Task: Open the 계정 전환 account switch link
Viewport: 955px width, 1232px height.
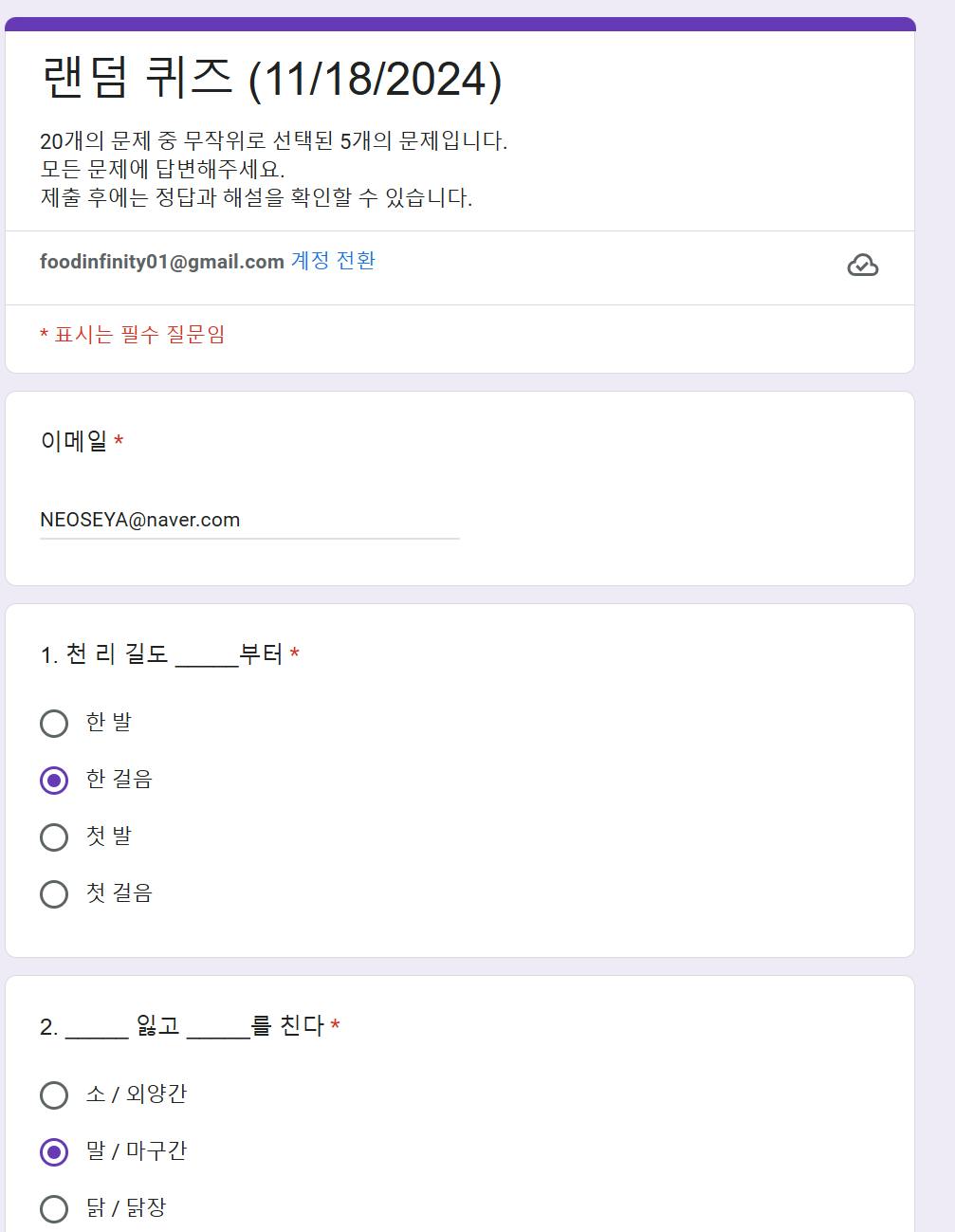Action: pyautogui.click(x=333, y=261)
